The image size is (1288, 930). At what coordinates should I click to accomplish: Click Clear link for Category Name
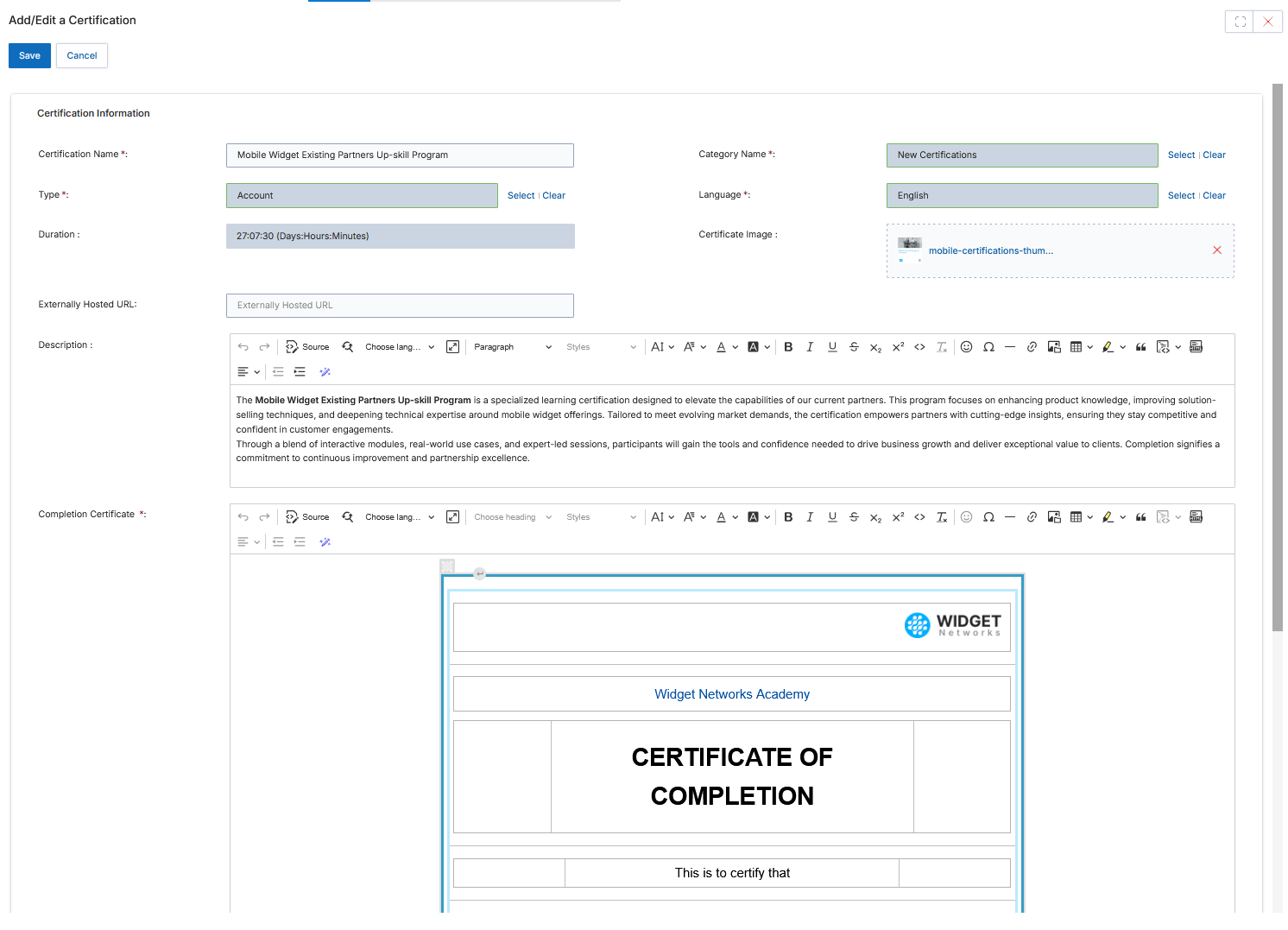(x=1215, y=155)
